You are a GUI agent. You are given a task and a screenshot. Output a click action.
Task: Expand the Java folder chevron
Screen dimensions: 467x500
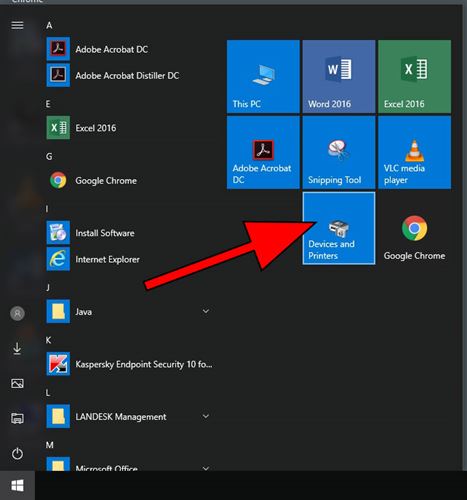[x=206, y=311]
